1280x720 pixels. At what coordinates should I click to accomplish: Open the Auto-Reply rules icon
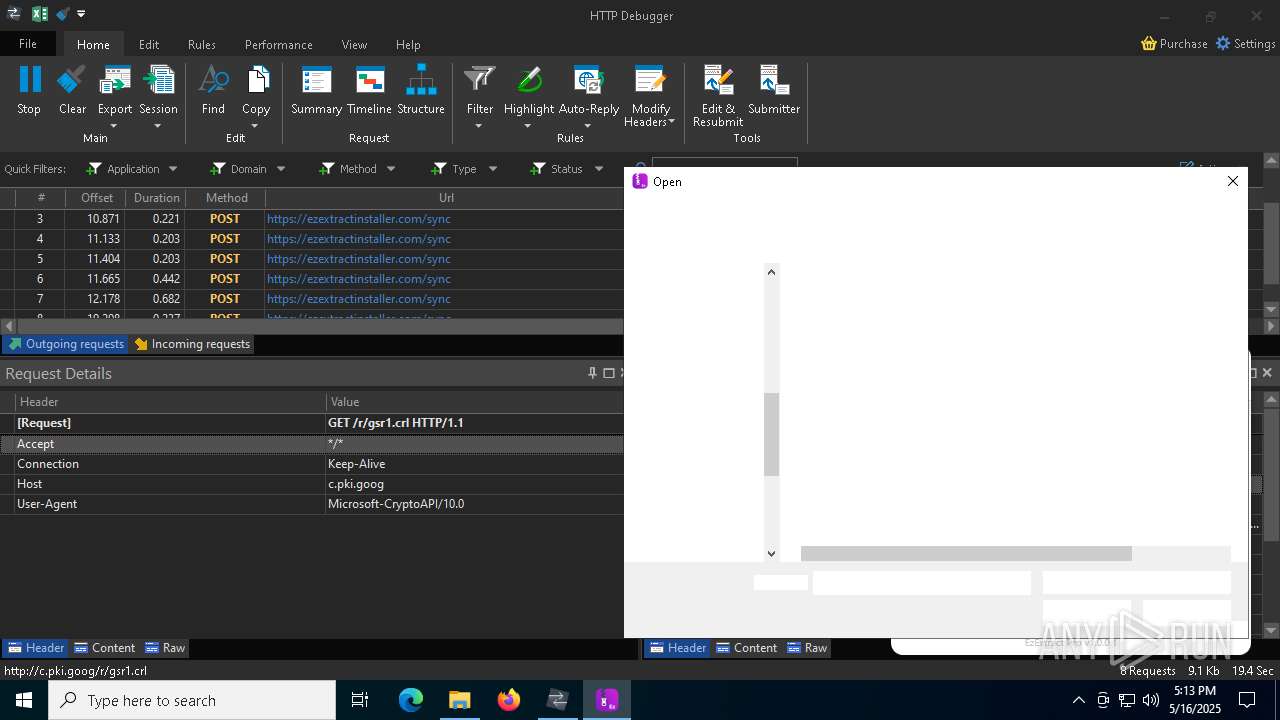click(588, 80)
